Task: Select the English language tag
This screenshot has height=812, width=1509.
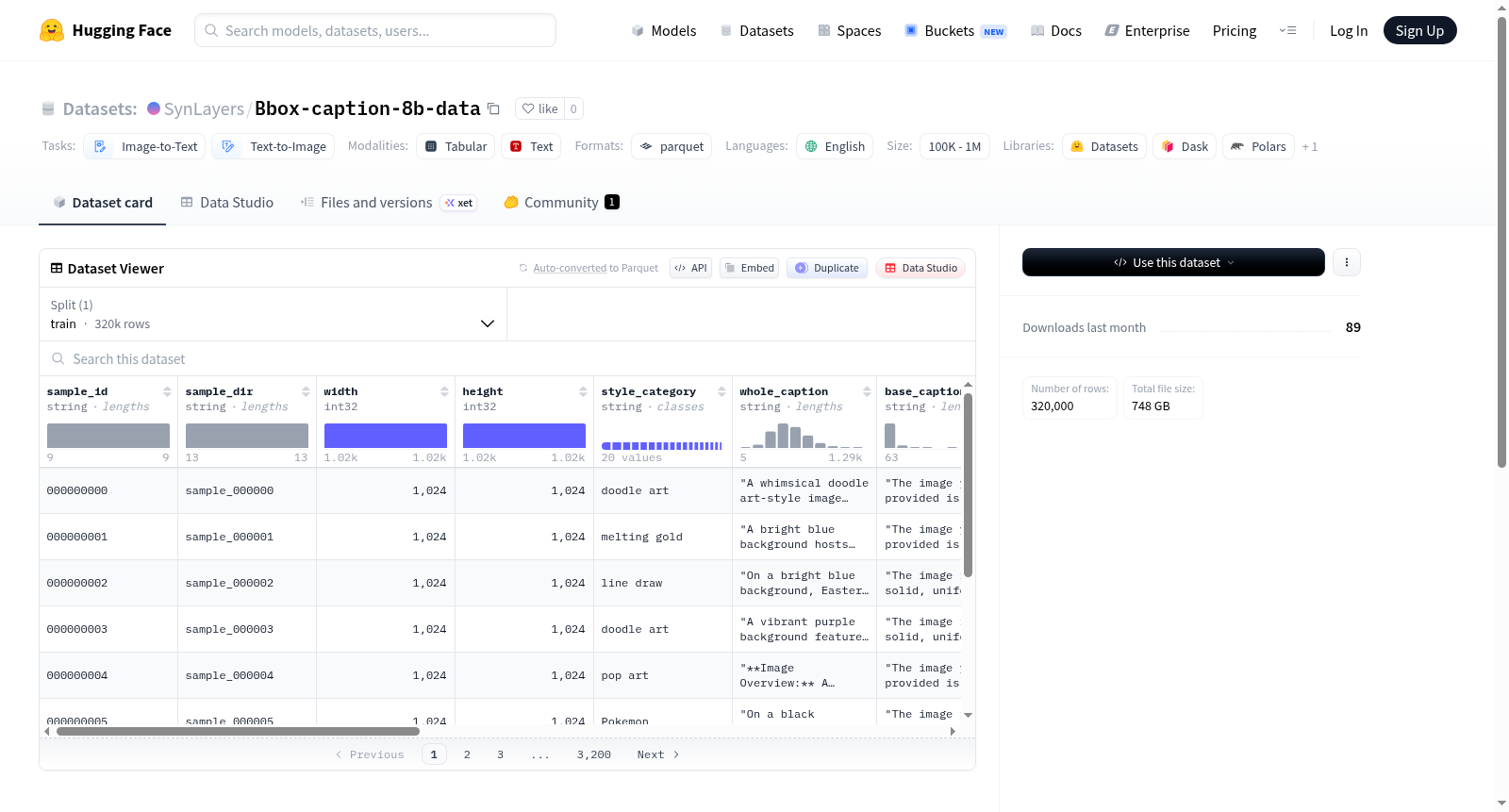Action: tap(835, 146)
